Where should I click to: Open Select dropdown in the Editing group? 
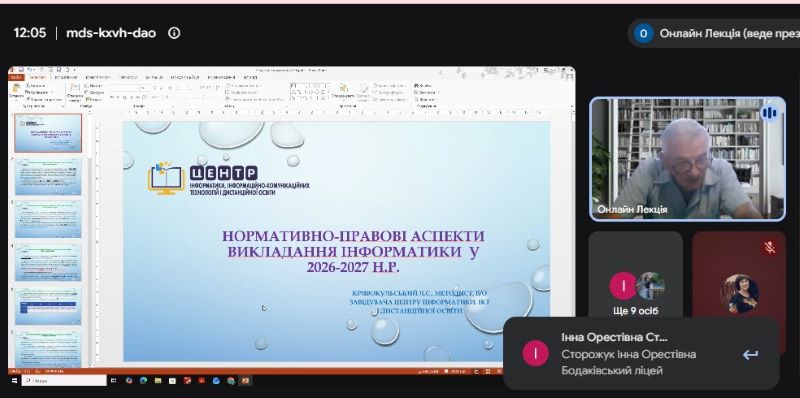(425, 100)
